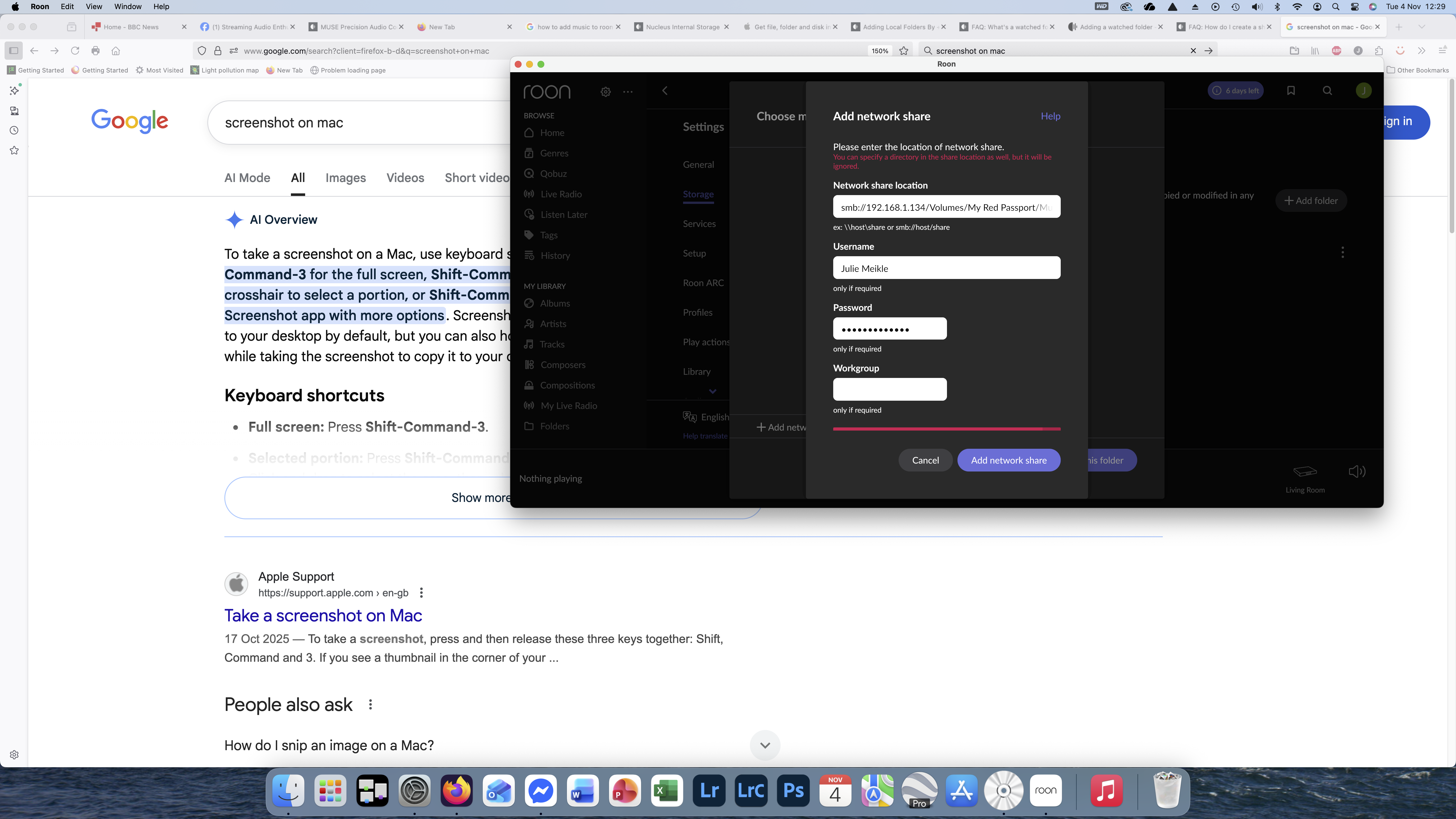Click the Add network share button
This screenshot has width=1456, height=819.
click(x=1008, y=460)
